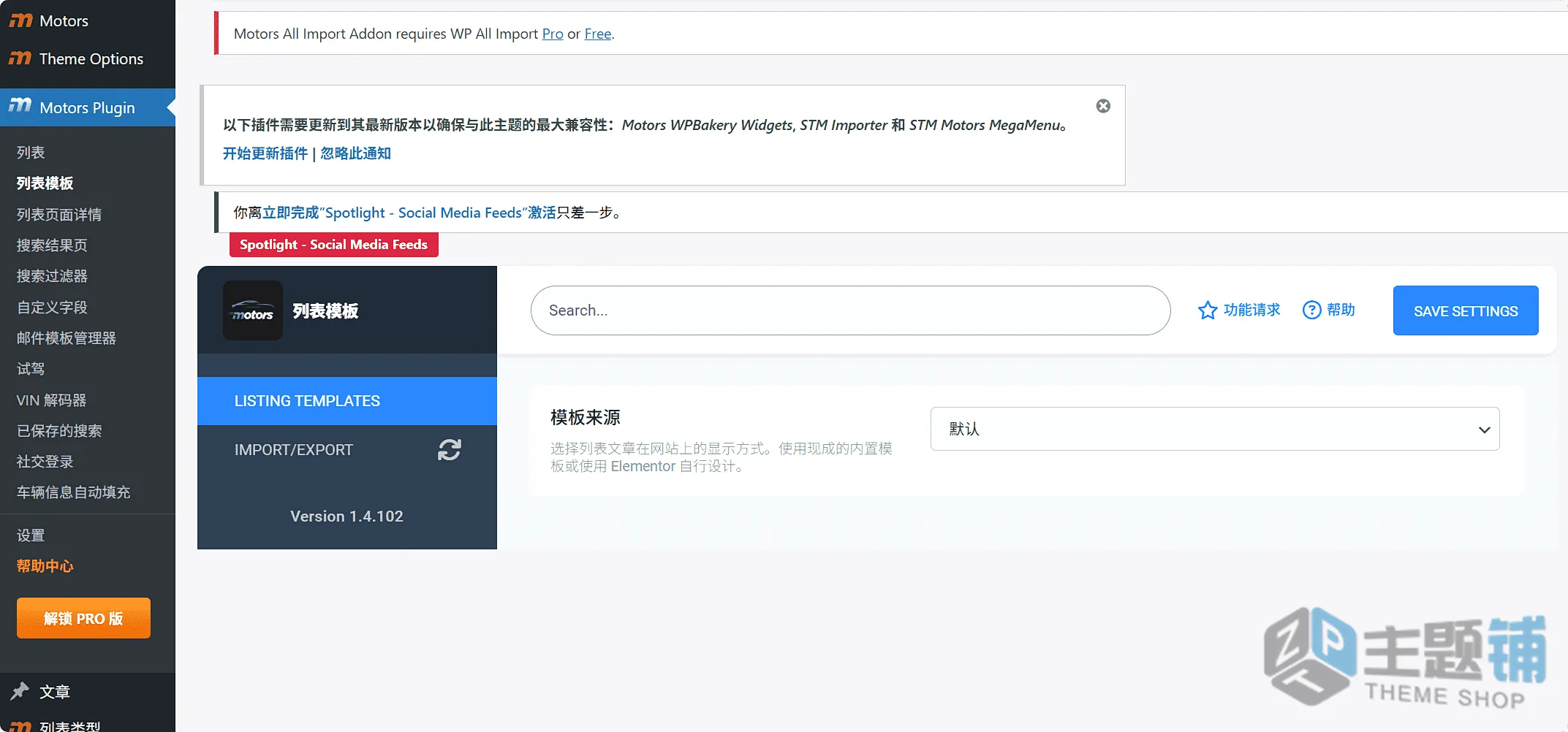Open 设置 in sidebar
The image size is (1568, 732).
pos(31,535)
